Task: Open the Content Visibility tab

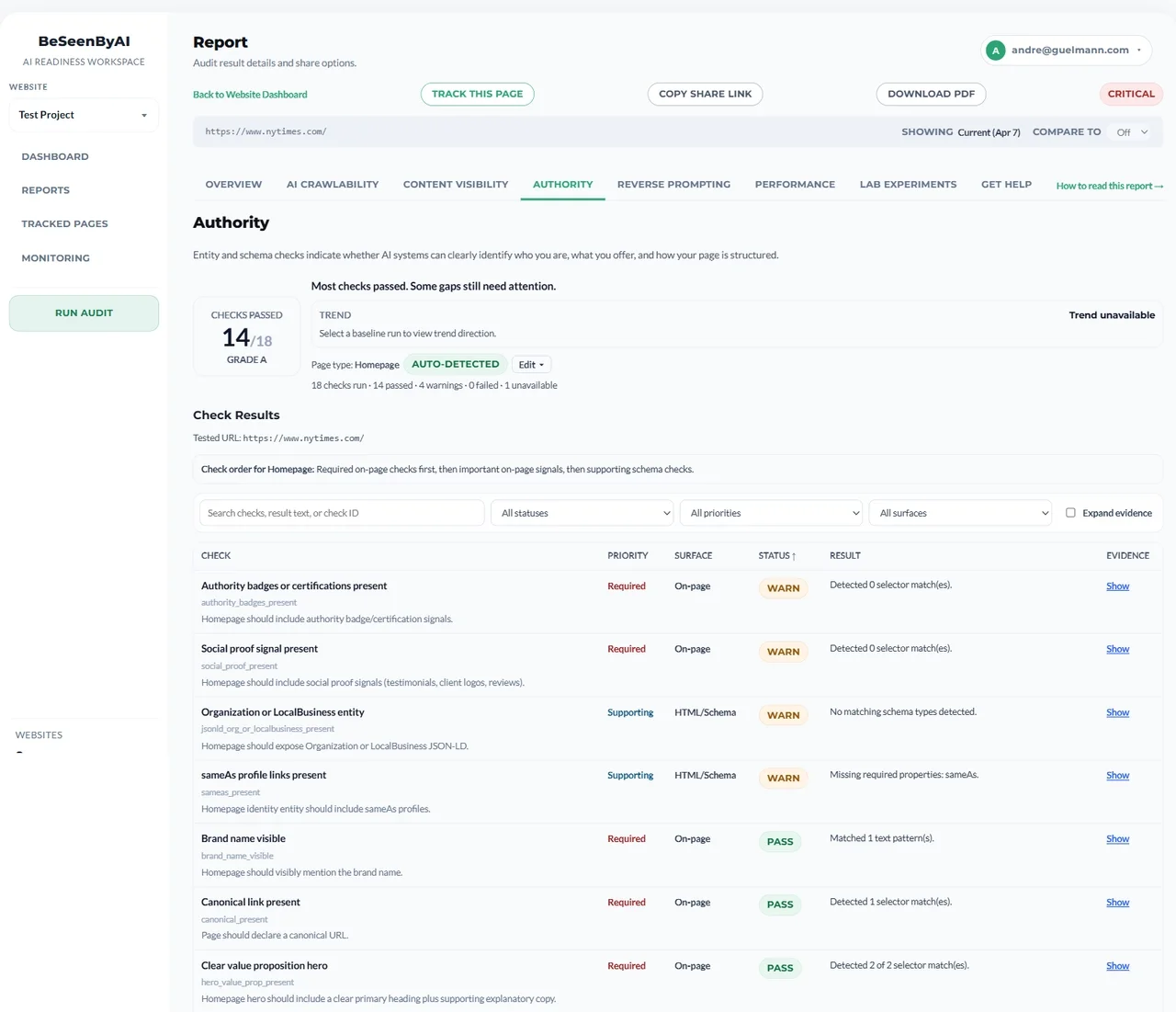Action: 456,185
